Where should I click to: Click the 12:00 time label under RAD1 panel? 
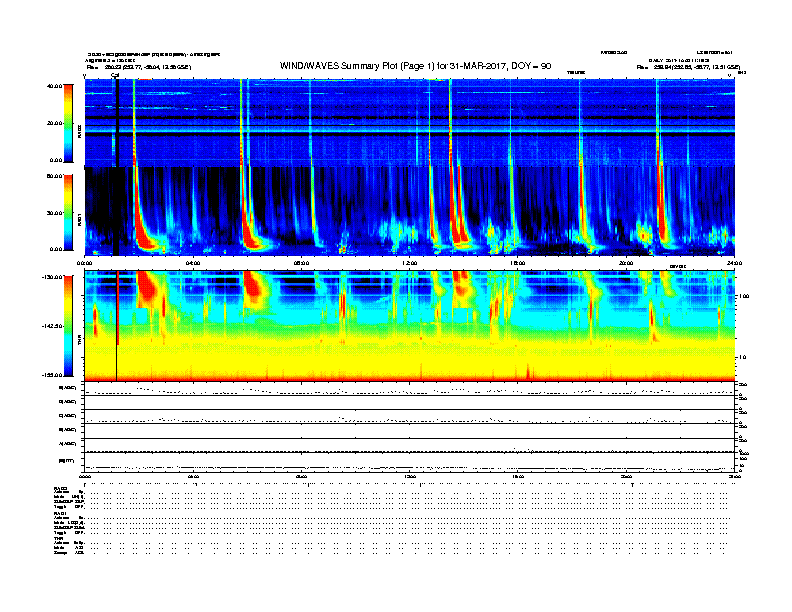pos(410,263)
